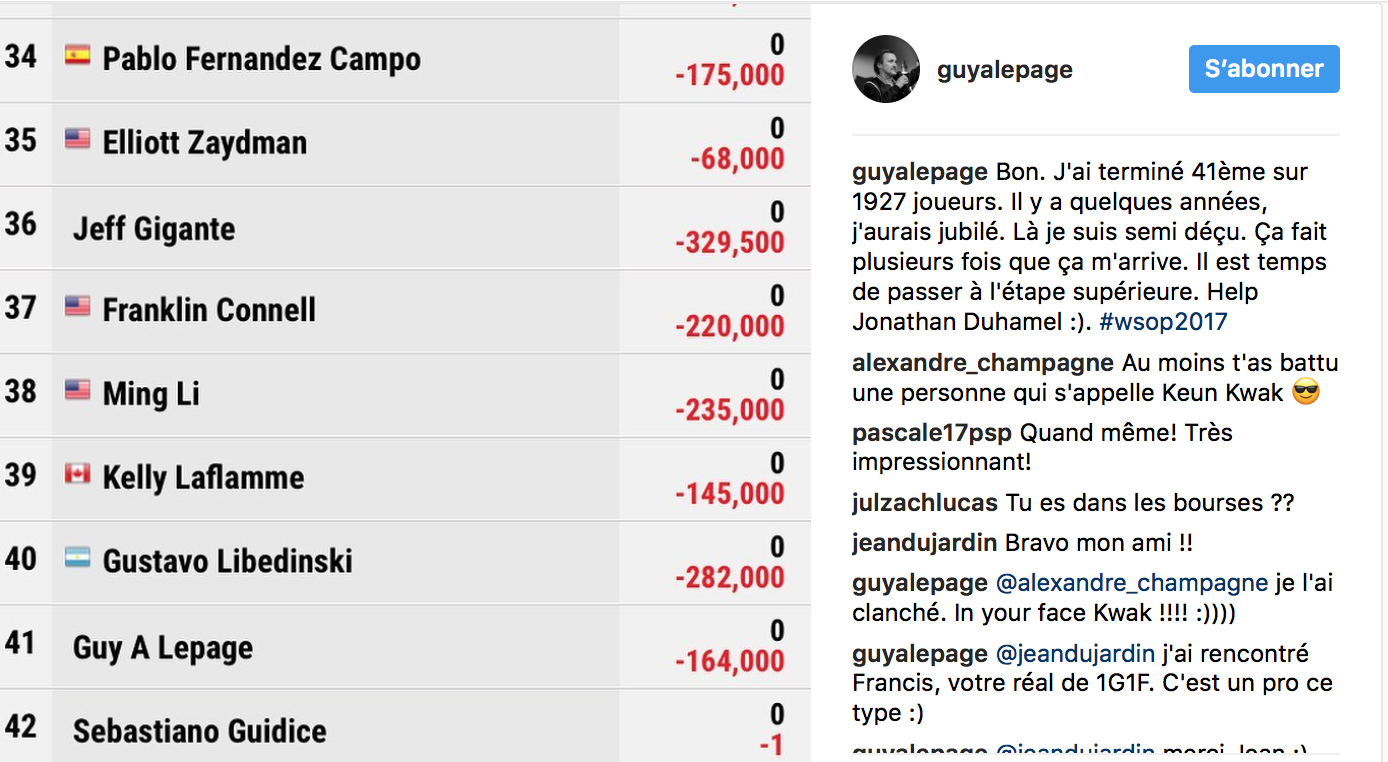
Task: Click the @alexandre_champagne mention in the reply
Action: pyautogui.click(x=1132, y=583)
